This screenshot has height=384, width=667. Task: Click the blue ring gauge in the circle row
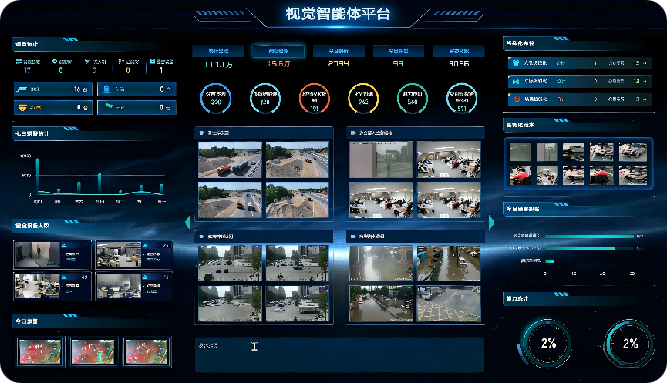216,98
